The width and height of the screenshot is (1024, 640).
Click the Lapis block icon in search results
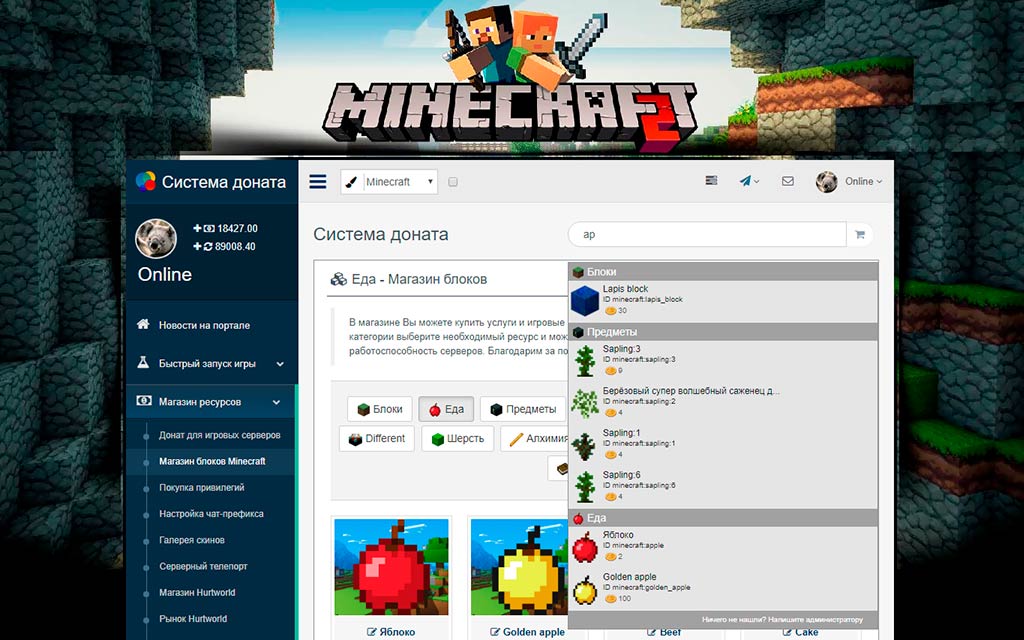click(x=585, y=300)
